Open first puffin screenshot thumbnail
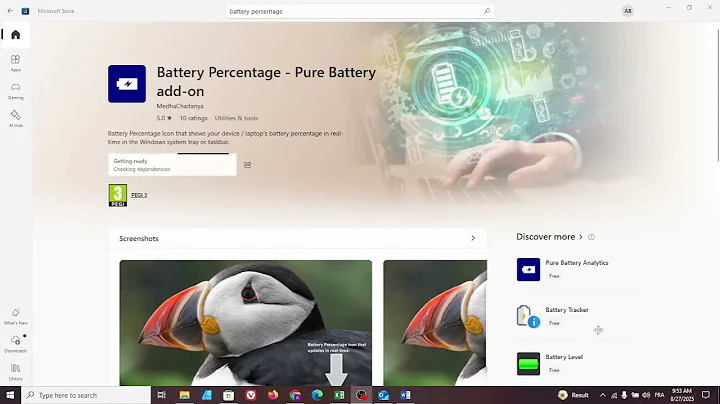The image size is (720, 404). [246, 323]
